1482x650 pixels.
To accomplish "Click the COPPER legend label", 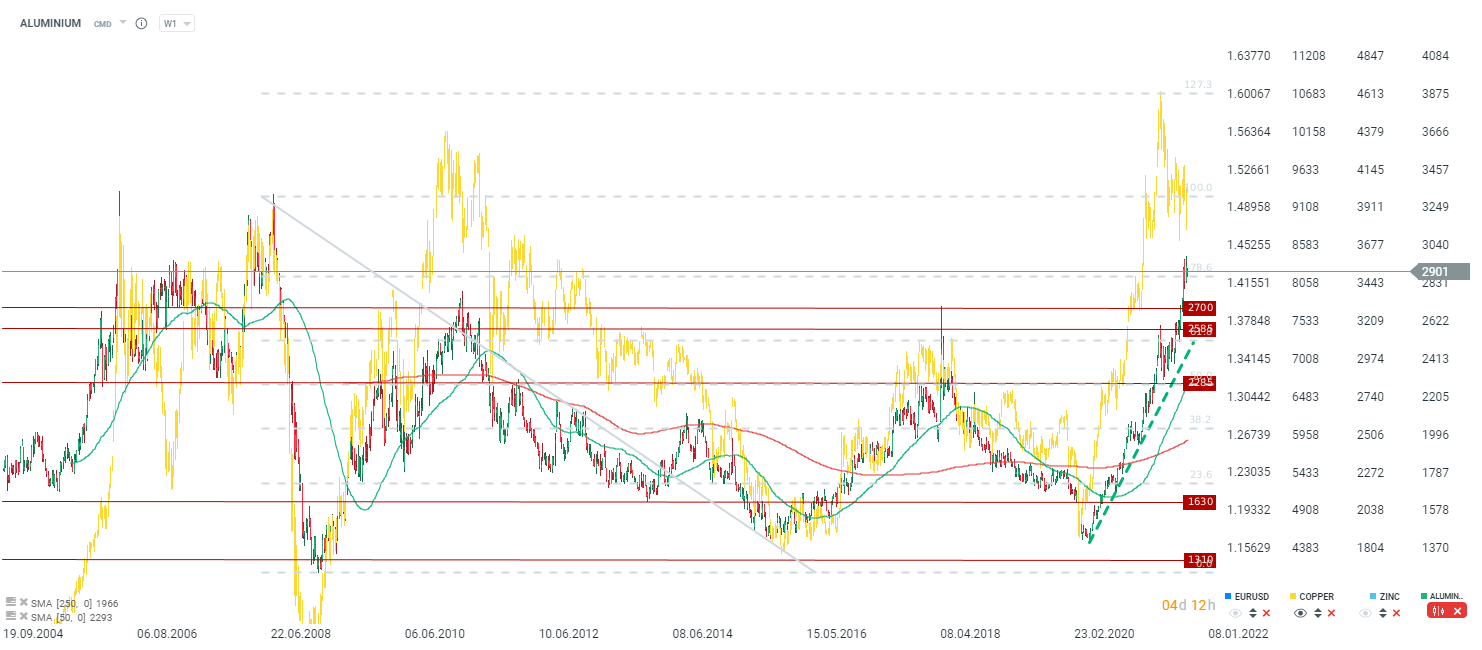I will pos(1317,596).
